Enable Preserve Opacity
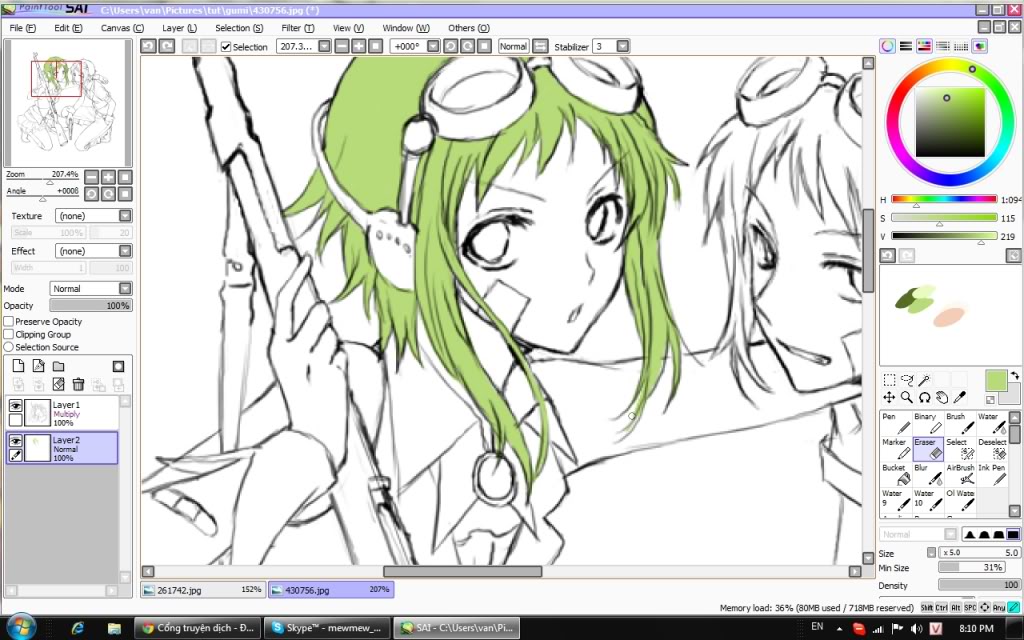Image resolution: width=1024 pixels, height=640 pixels. click(x=9, y=321)
